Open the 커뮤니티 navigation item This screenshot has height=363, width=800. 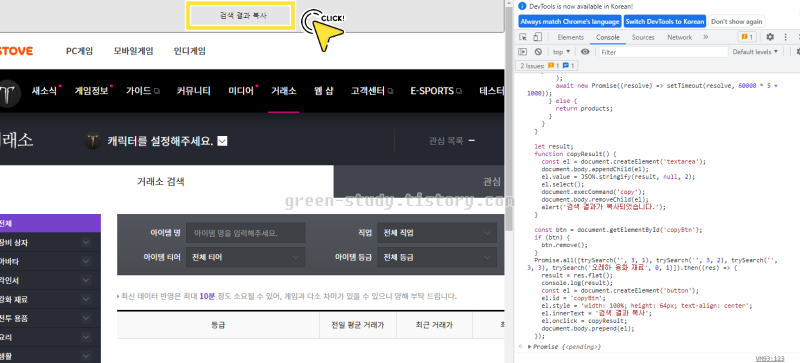coord(193,91)
